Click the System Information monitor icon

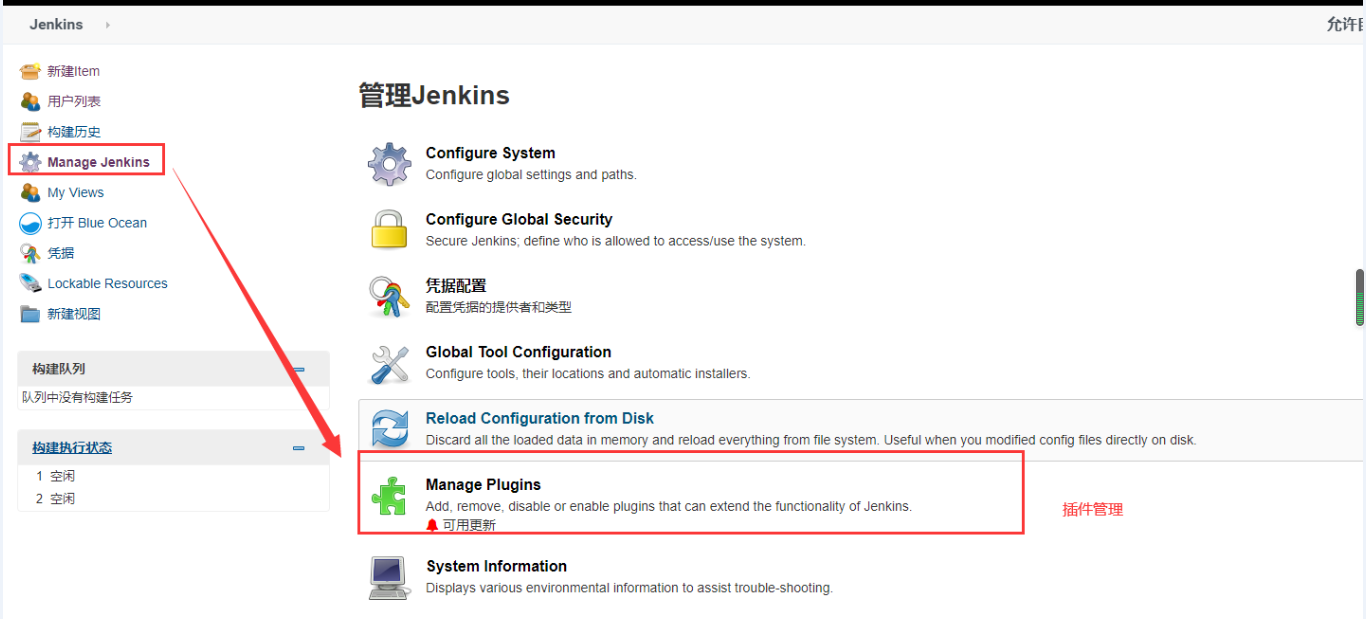(389, 577)
